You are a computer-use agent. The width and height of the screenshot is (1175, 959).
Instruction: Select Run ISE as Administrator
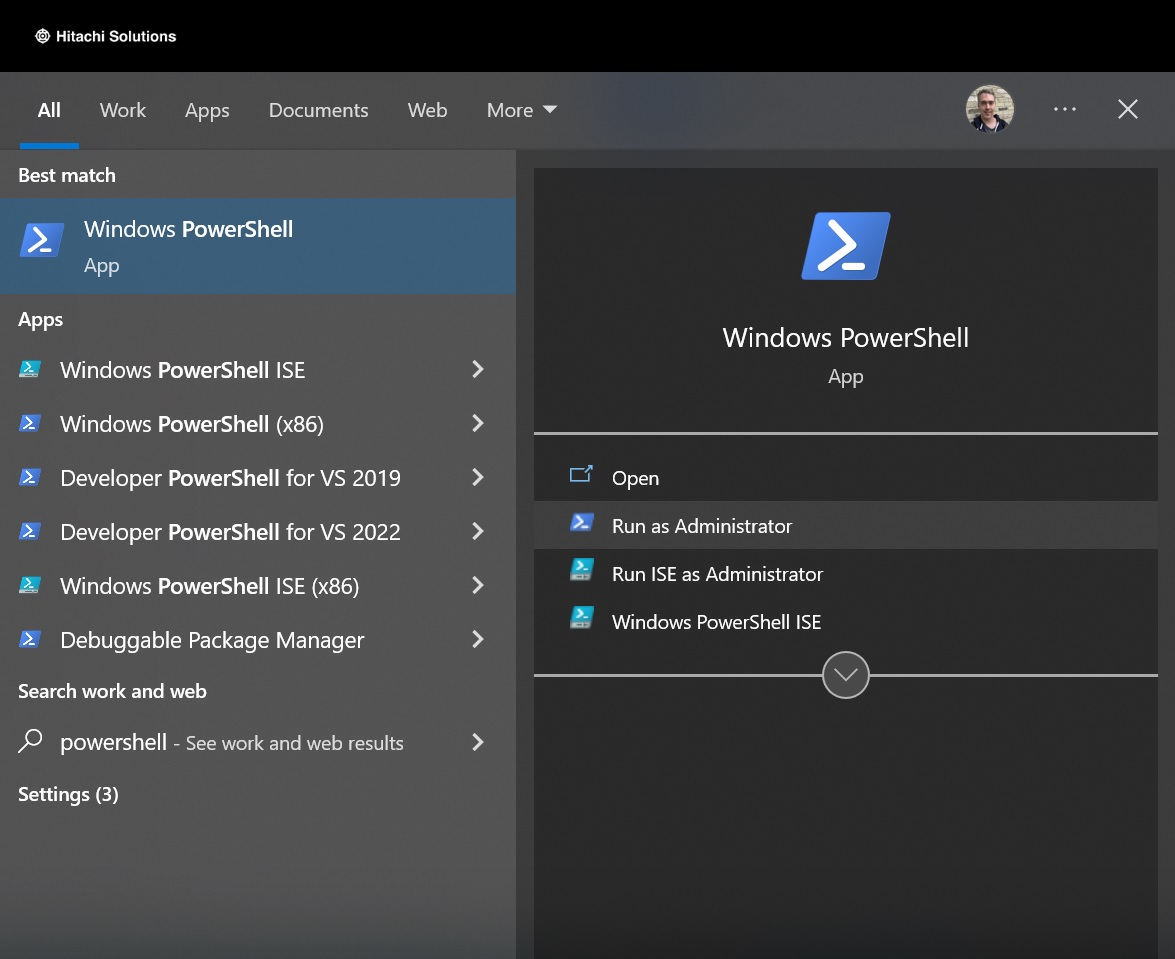[717, 573]
